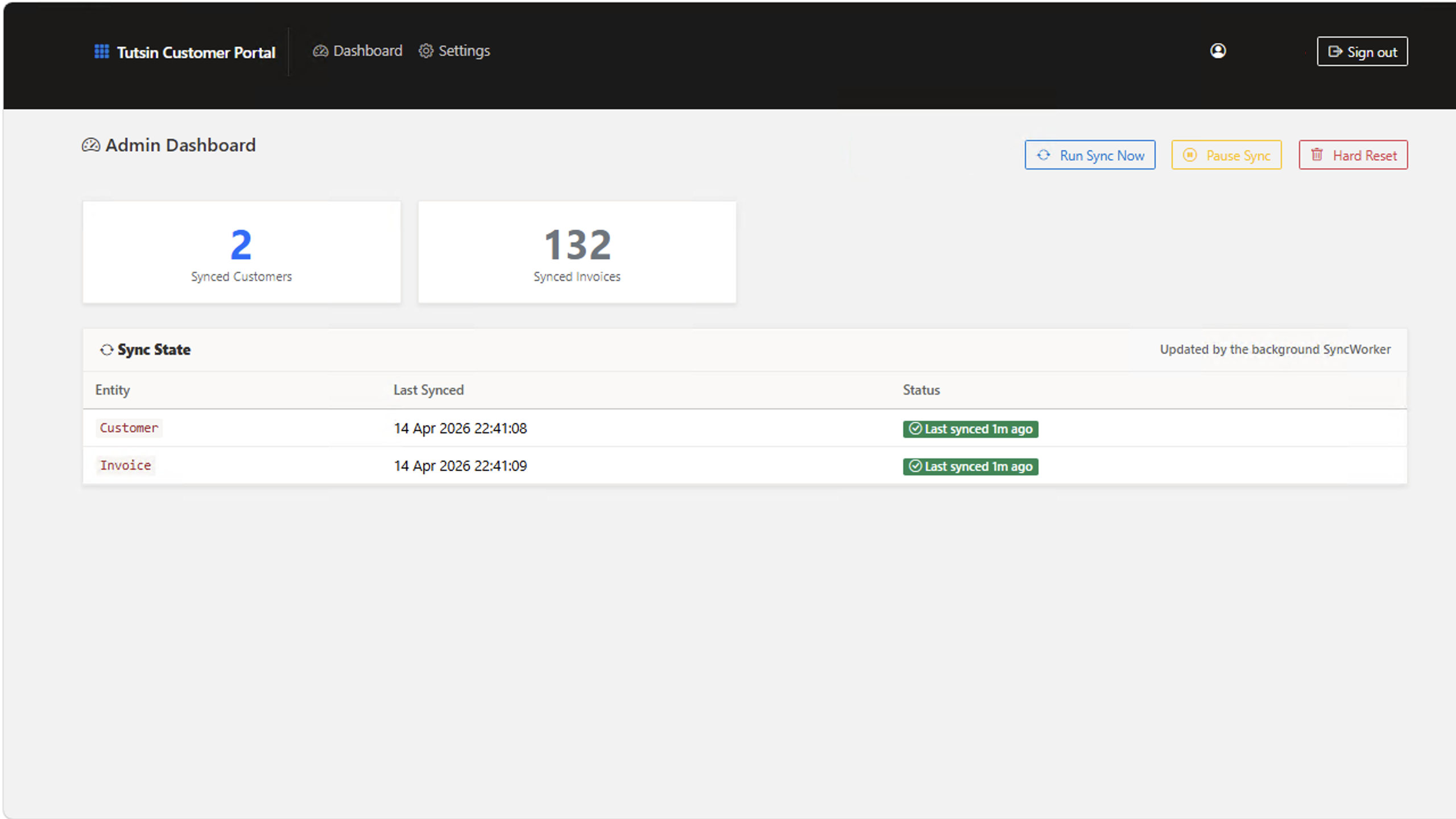Open Tutsin Customer Portal home link
Screen dimensions: 1456x819
[185, 52]
